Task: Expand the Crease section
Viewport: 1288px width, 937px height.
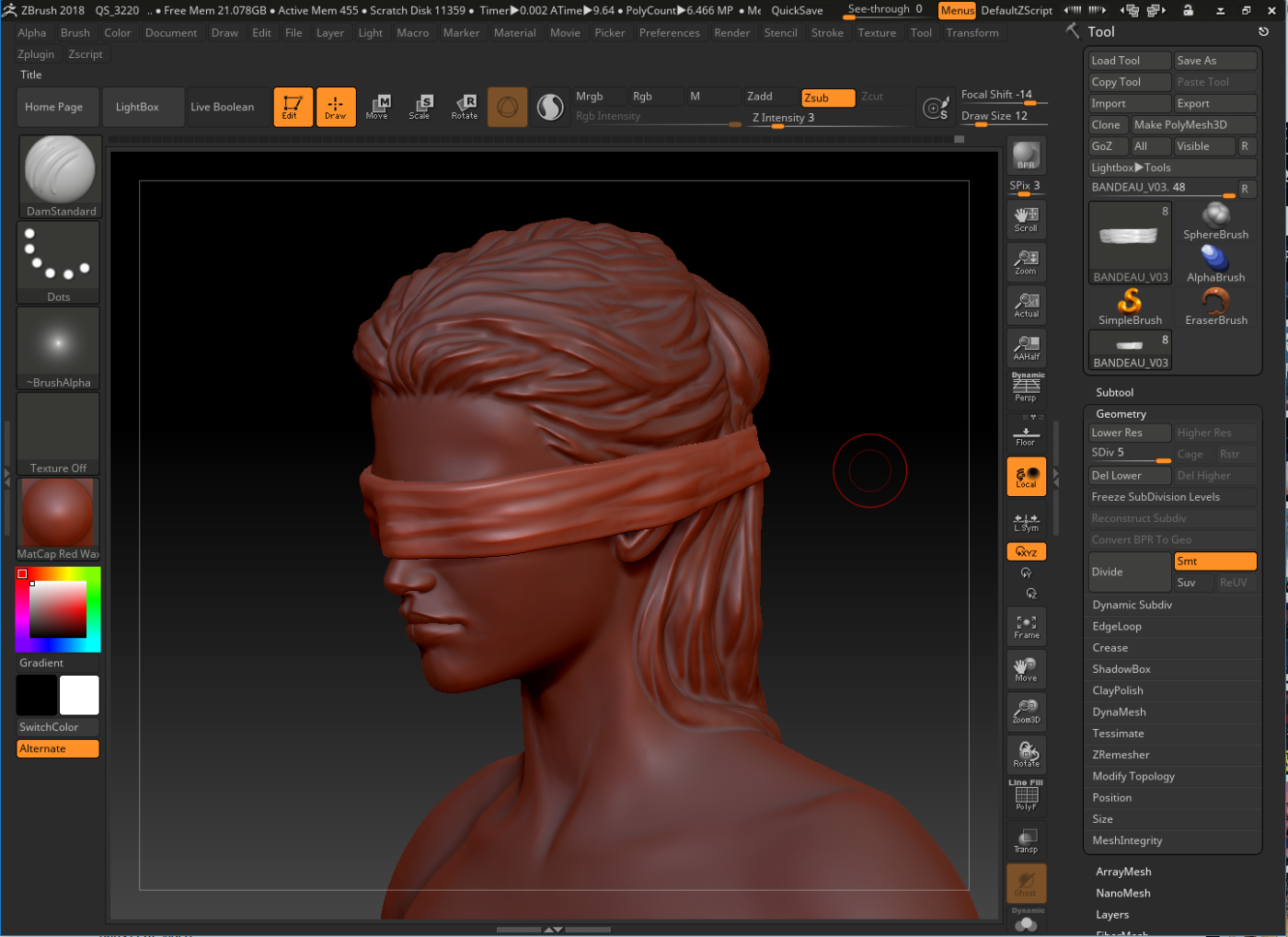Action: [x=1110, y=647]
